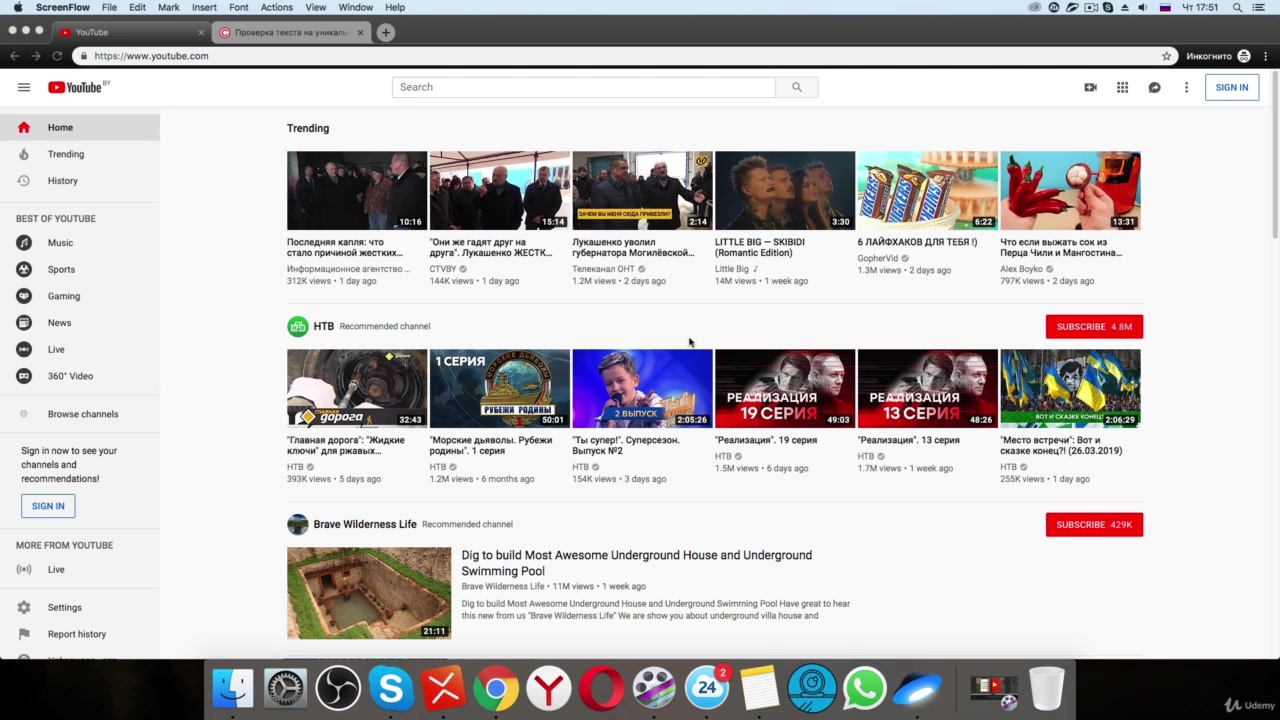Click the Gaming category icon
The height and width of the screenshot is (720, 1280).
click(24, 296)
